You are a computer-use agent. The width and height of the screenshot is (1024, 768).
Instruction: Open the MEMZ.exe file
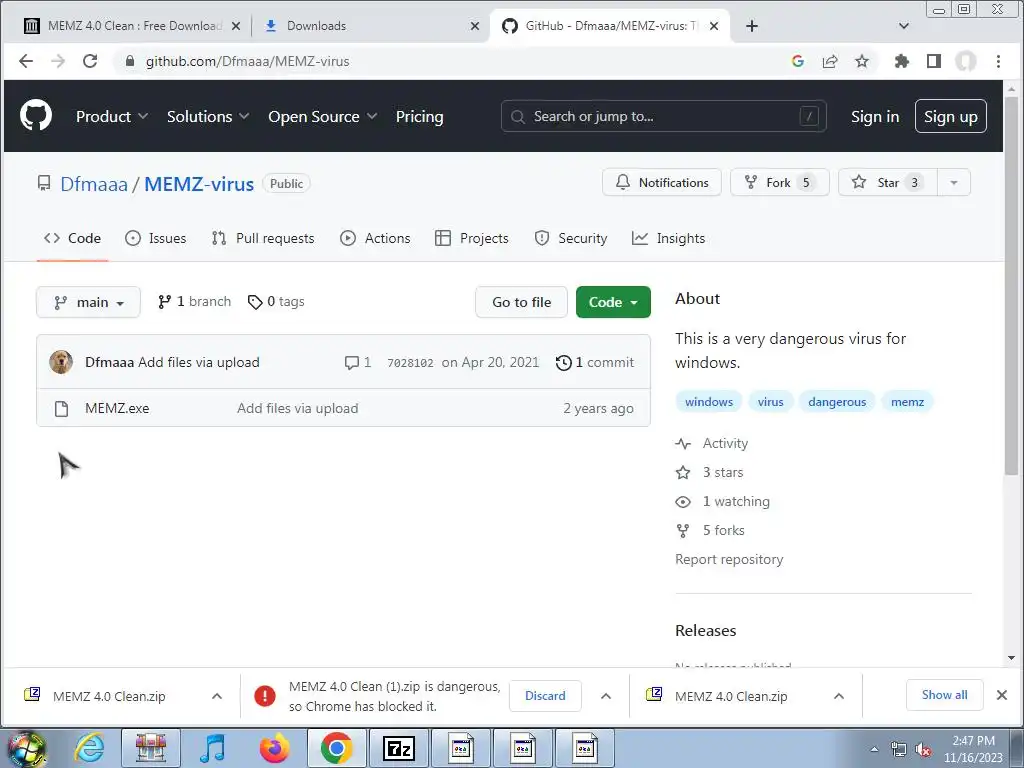coord(117,408)
